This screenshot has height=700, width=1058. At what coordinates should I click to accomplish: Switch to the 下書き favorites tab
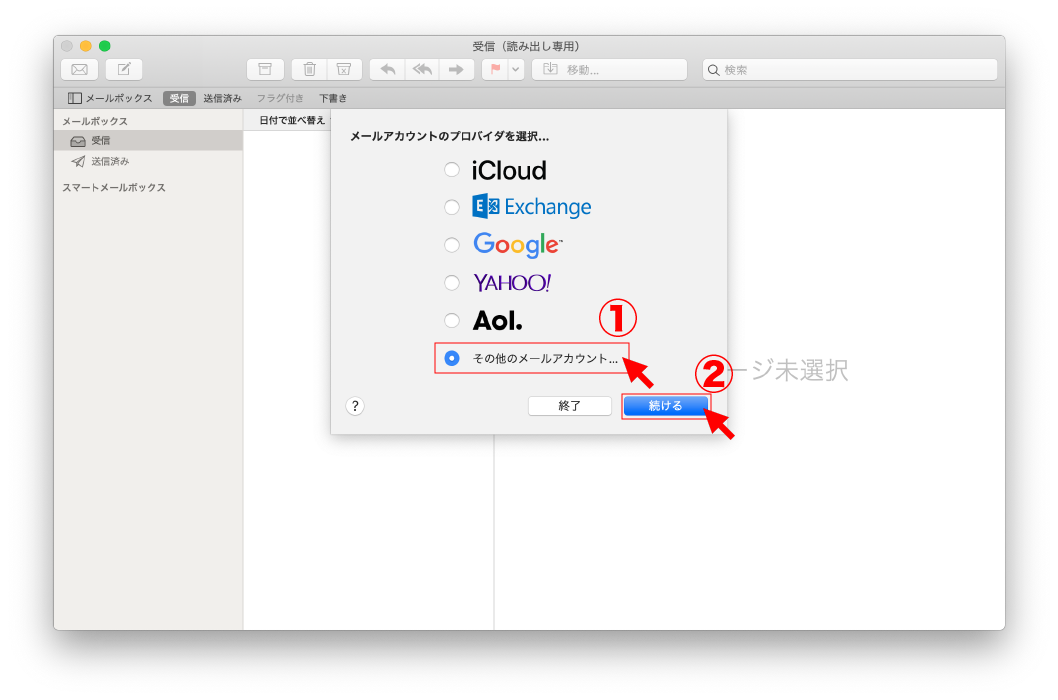click(x=333, y=98)
